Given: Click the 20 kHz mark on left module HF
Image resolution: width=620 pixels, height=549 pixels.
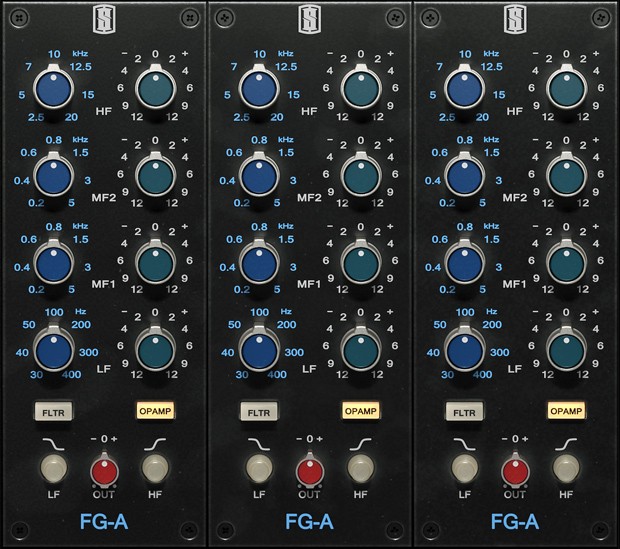Looking at the screenshot, I should [72, 117].
